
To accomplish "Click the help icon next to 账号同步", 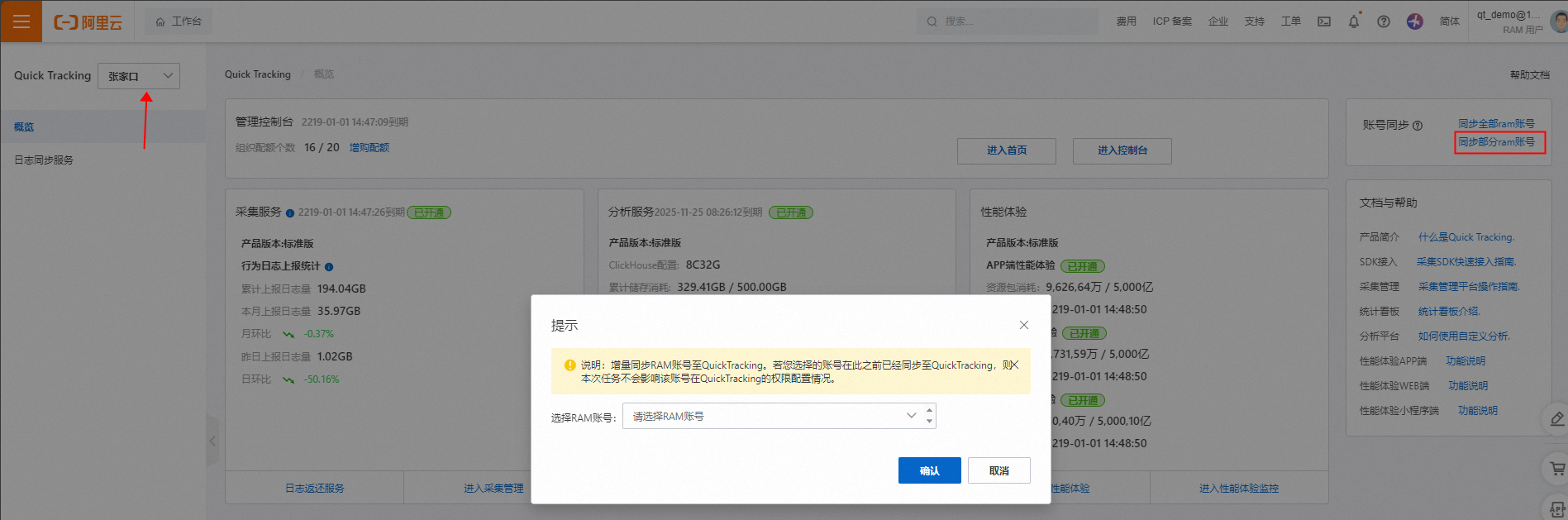I will pos(1418,126).
